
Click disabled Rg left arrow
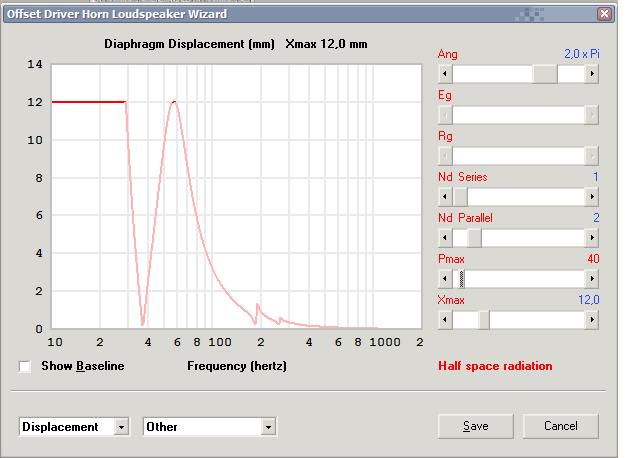[x=445, y=156]
